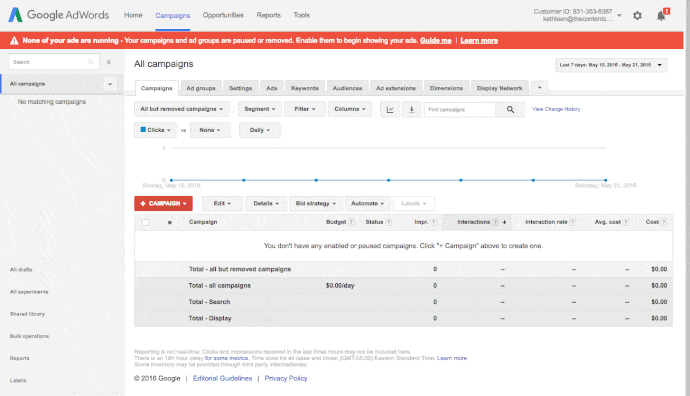The height and width of the screenshot is (396, 690).
Task: Switch to the Keywords tab
Action: 305,88
